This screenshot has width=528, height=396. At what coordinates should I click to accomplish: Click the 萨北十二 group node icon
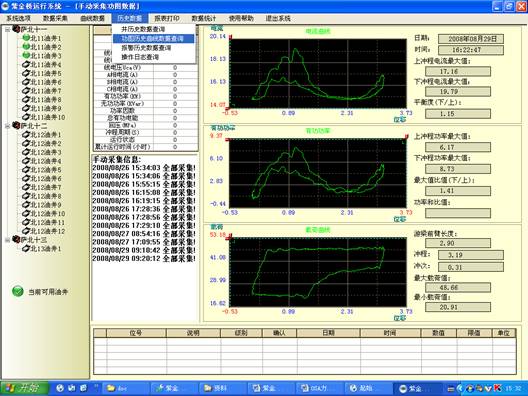(16, 126)
